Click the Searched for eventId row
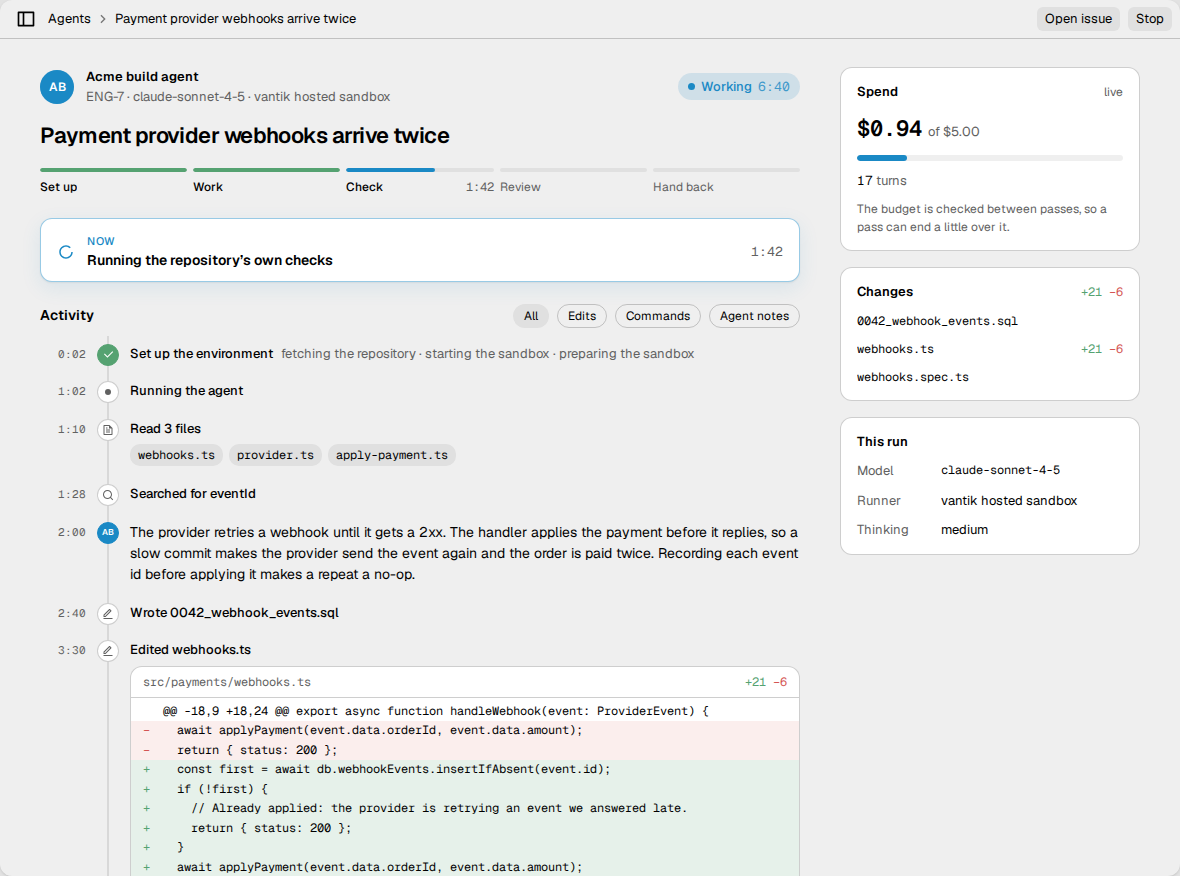Image resolution: width=1180 pixels, height=876 pixels. coord(419,494)
